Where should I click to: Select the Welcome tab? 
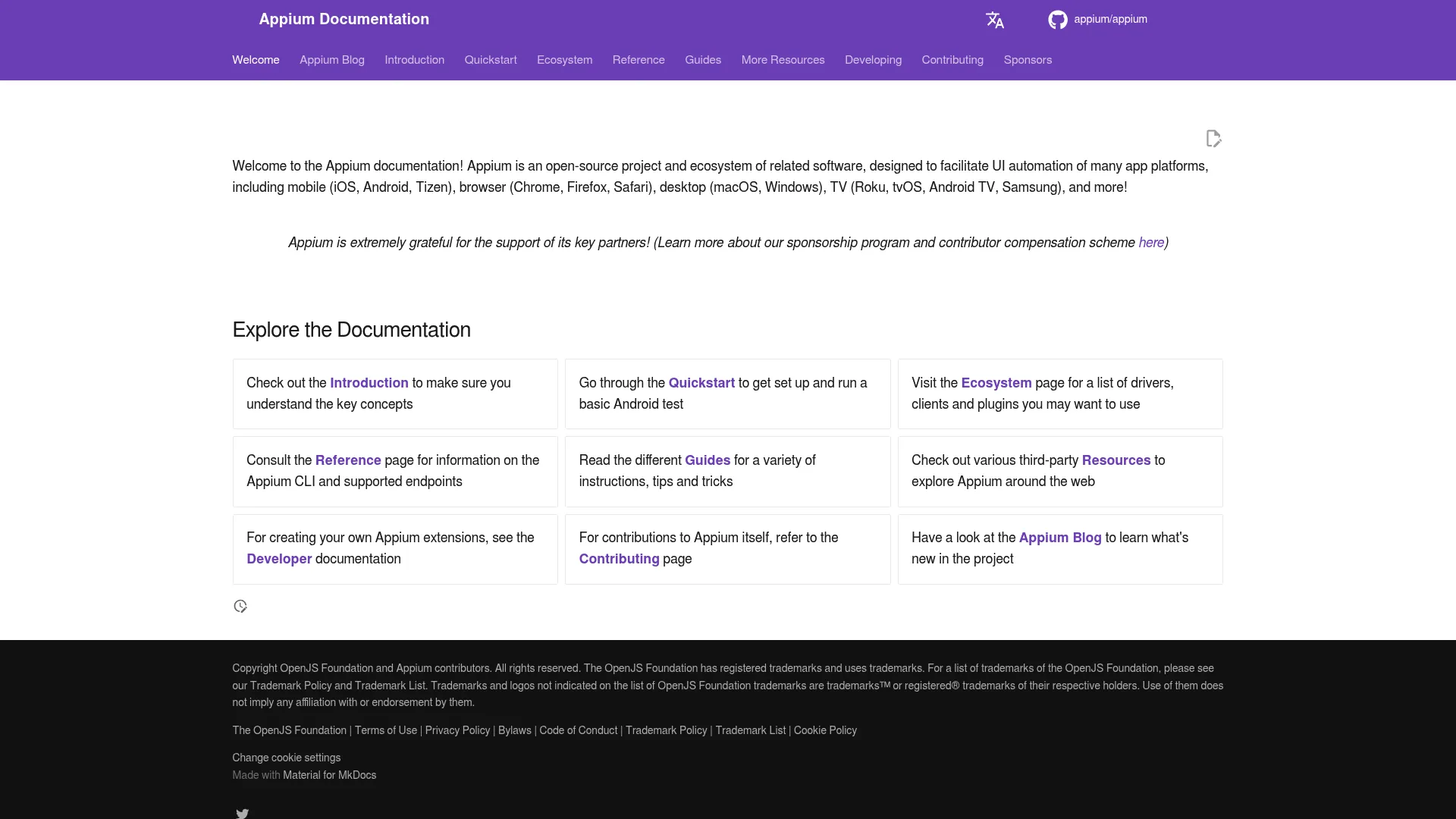tap(256, 60)
